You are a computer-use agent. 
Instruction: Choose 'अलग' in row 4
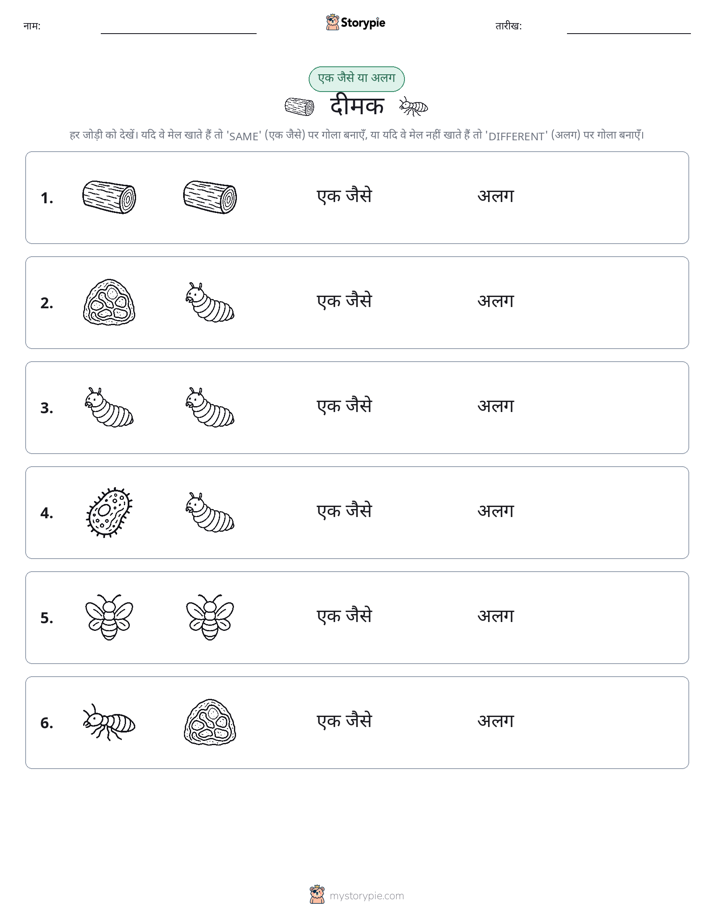pos(495,511)
